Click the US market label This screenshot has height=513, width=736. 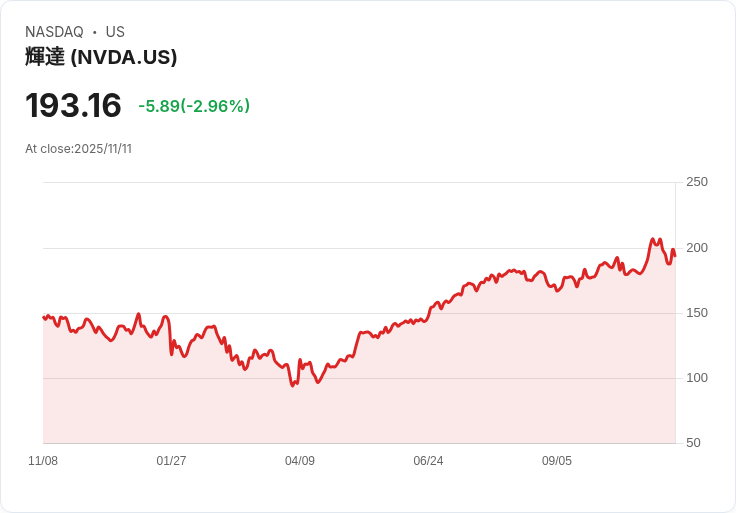(115, 32)
